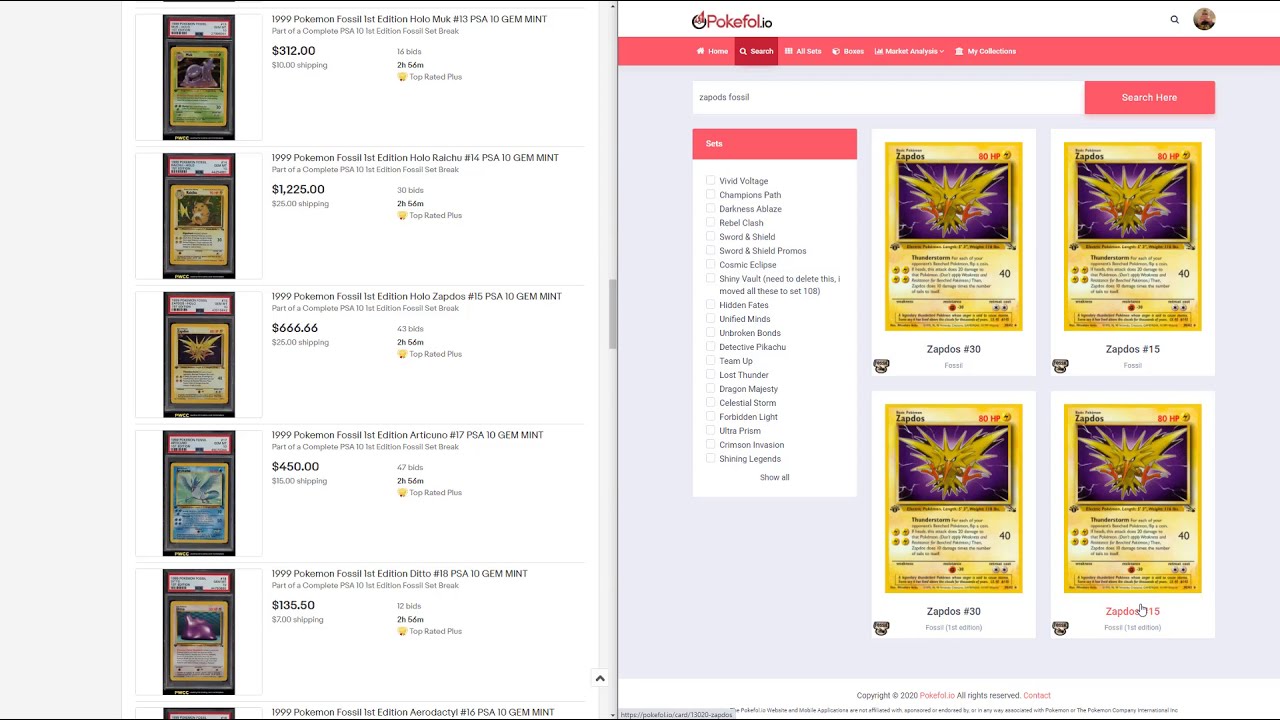Viewport: 1280px width, 720px height.
Task: View Articuno graded card thumbnail
Action: [x=199, y=493]
